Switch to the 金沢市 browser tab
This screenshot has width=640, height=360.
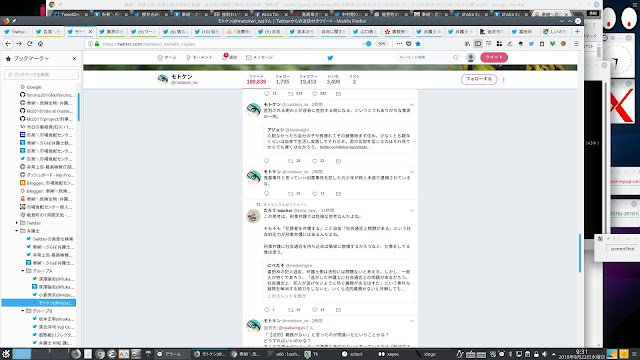(x=493, y=31)
